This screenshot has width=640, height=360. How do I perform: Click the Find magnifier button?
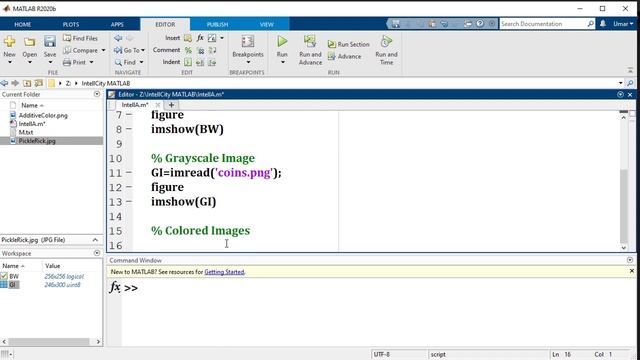126,62
